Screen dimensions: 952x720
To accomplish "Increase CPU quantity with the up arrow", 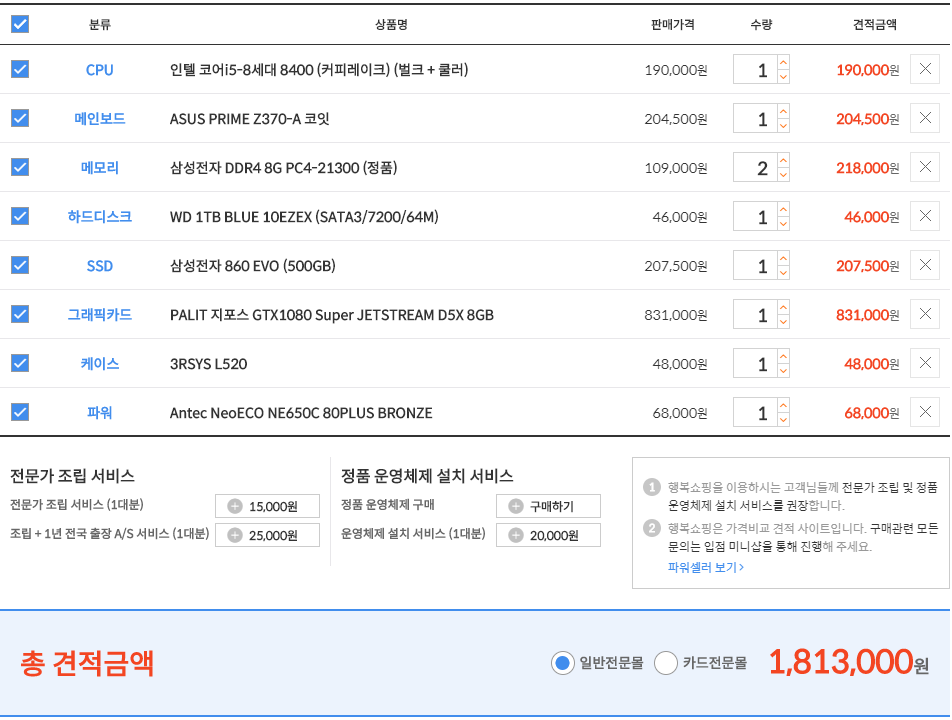I will click(783, 63).
